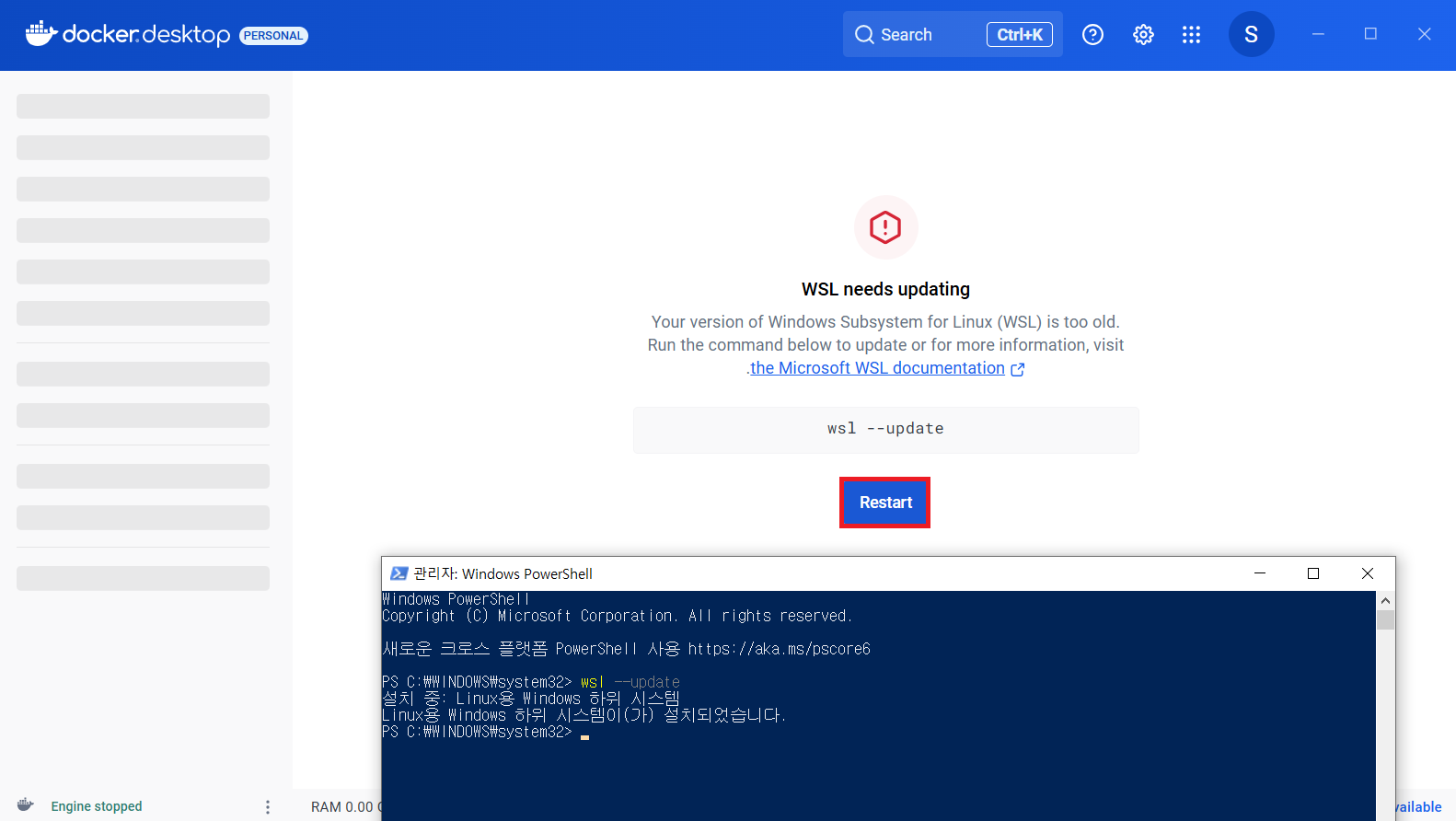The image size is (1456, 821).
Task: Click the PowerShell scrollbar thumb
Action: pyautogui.click(x=1385, y=619)
